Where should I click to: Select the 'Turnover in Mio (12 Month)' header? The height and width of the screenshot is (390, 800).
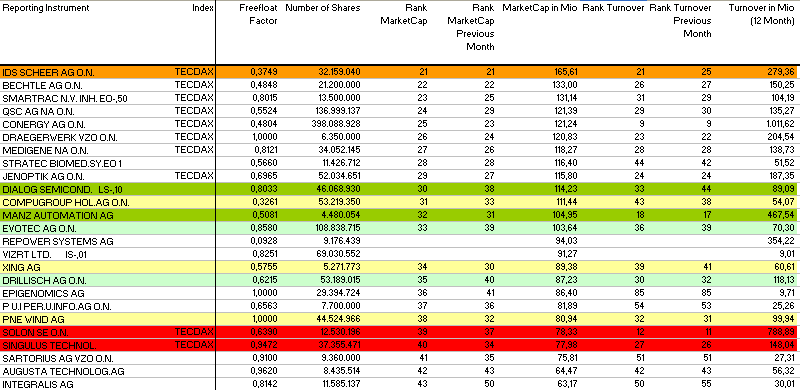pos(761,14)
